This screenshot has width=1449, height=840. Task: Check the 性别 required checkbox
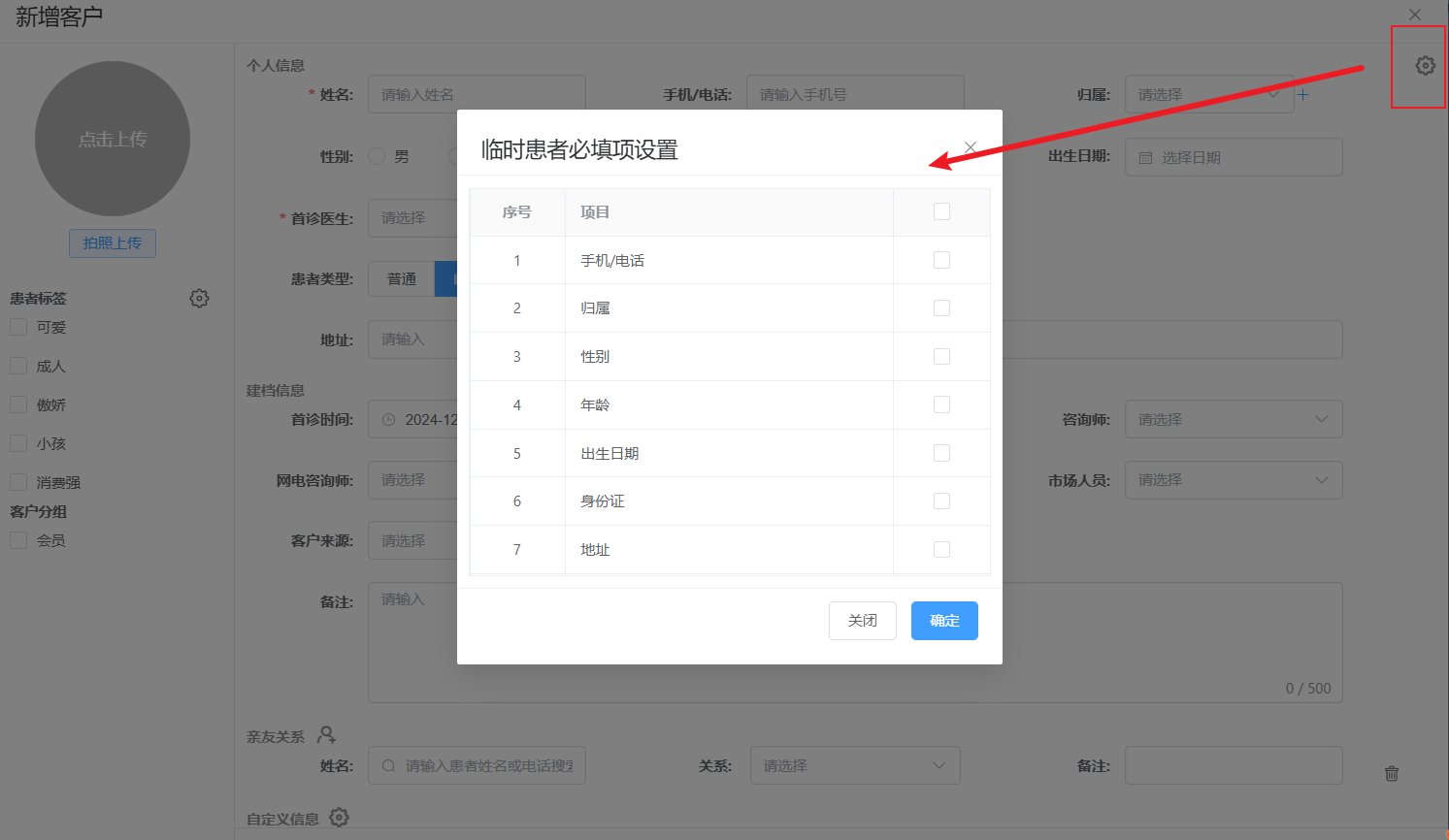(x=941, y=356)
